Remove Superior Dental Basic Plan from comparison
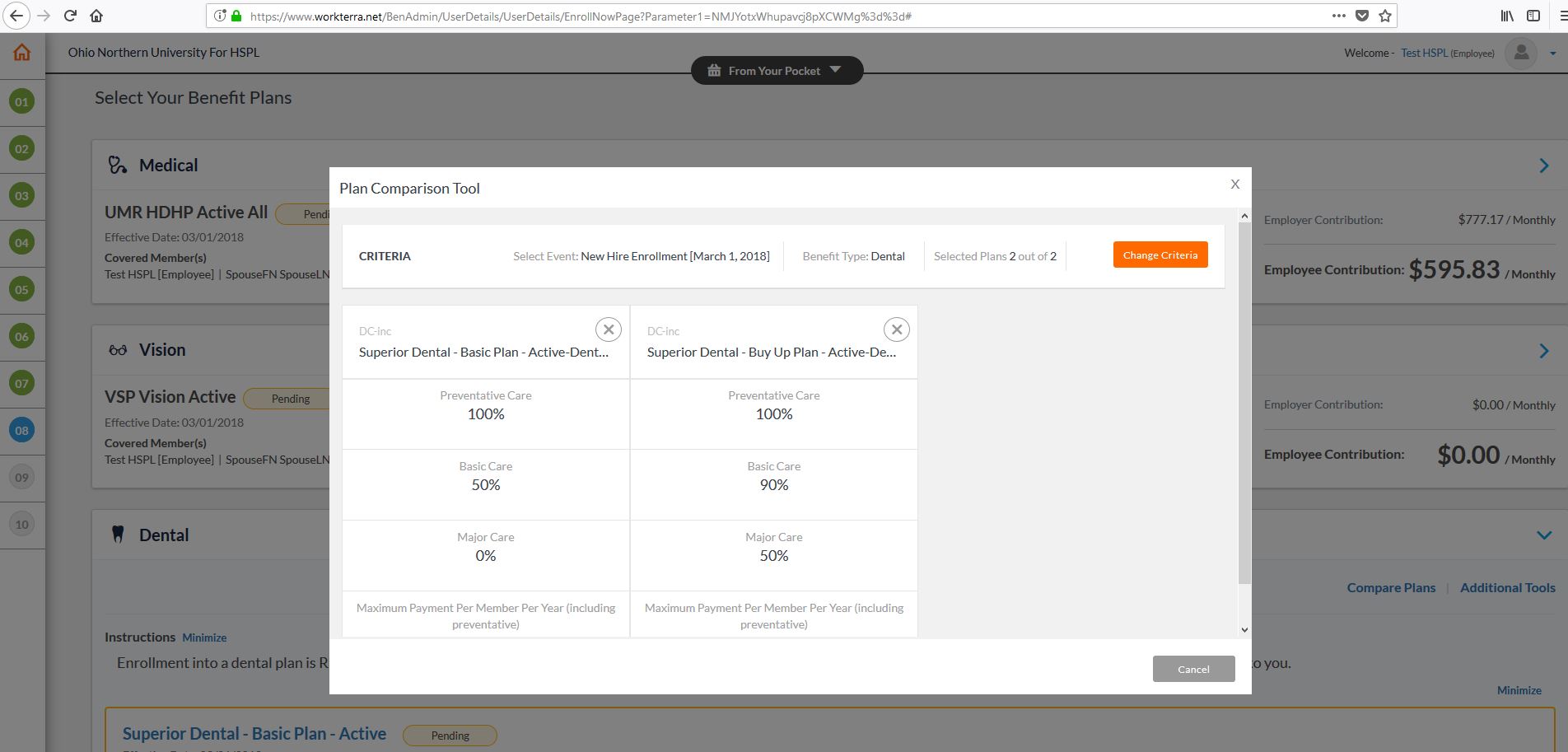This screenshot has width=1568, height=752. [x=608, y=329]
